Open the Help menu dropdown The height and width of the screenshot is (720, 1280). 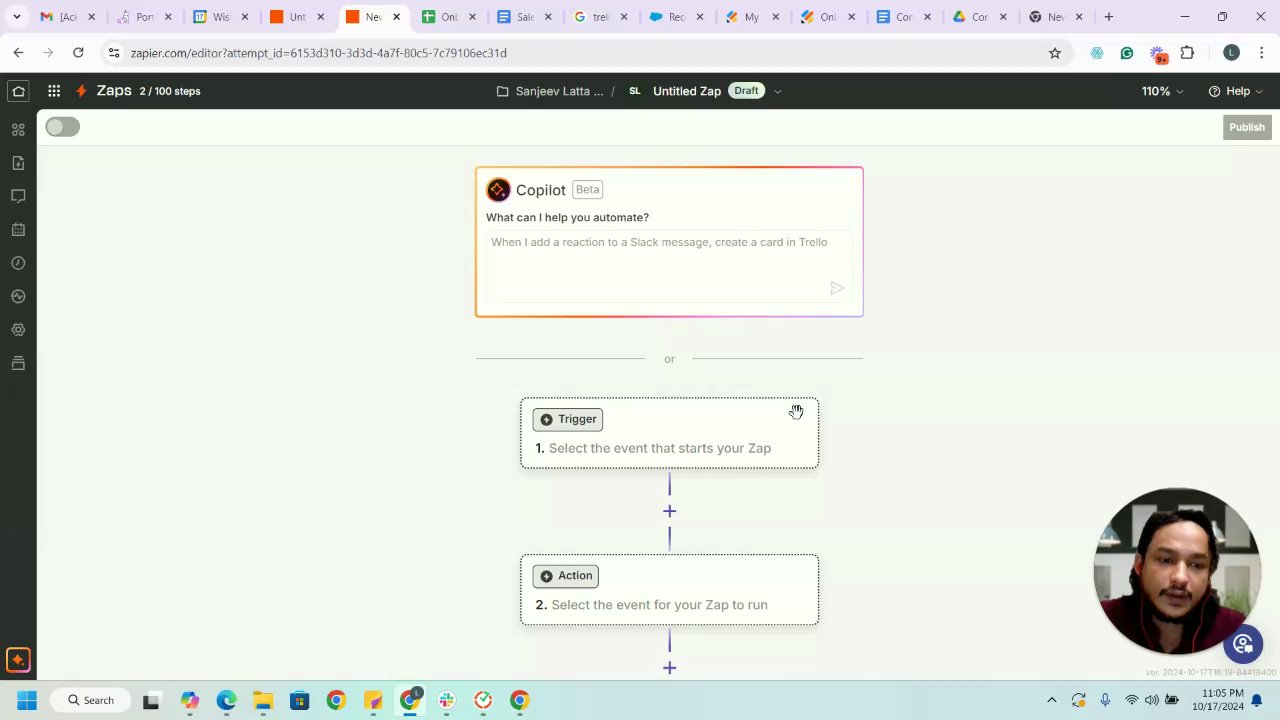(1236, 91)
